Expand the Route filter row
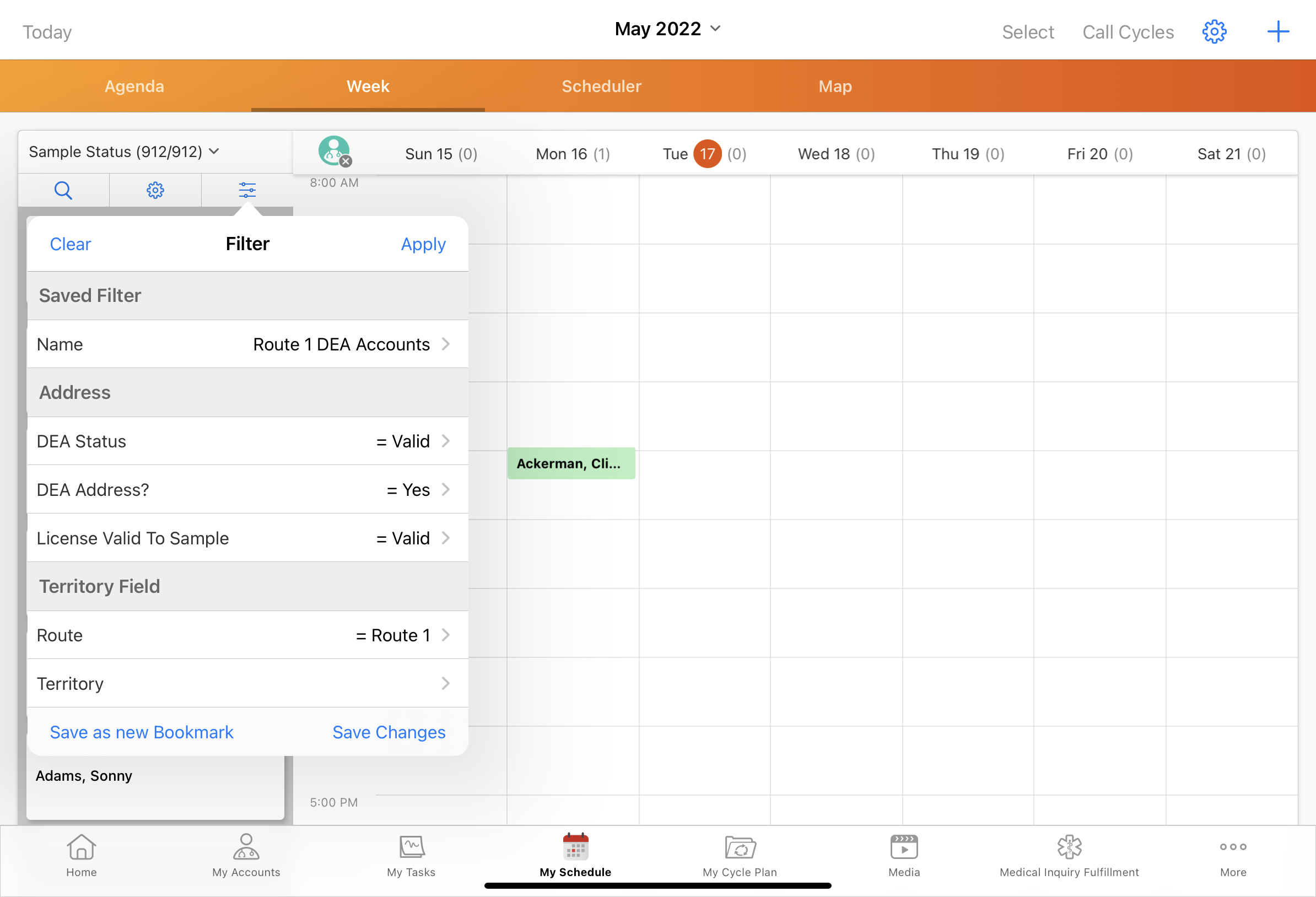The width and height of the screenshot is (1316, 897). 247,635
